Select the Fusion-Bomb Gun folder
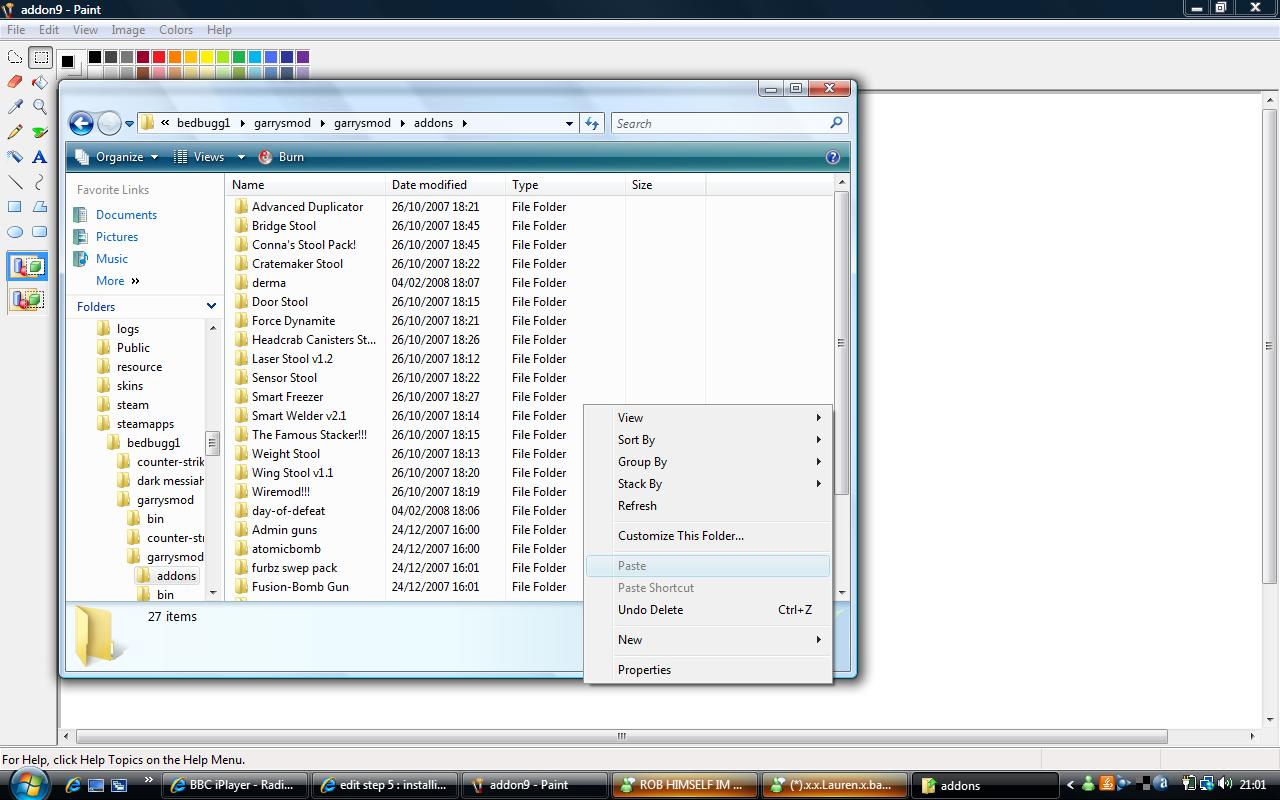Image resolution: width=1280 pixels, height=800 pixels. [300, 587]
